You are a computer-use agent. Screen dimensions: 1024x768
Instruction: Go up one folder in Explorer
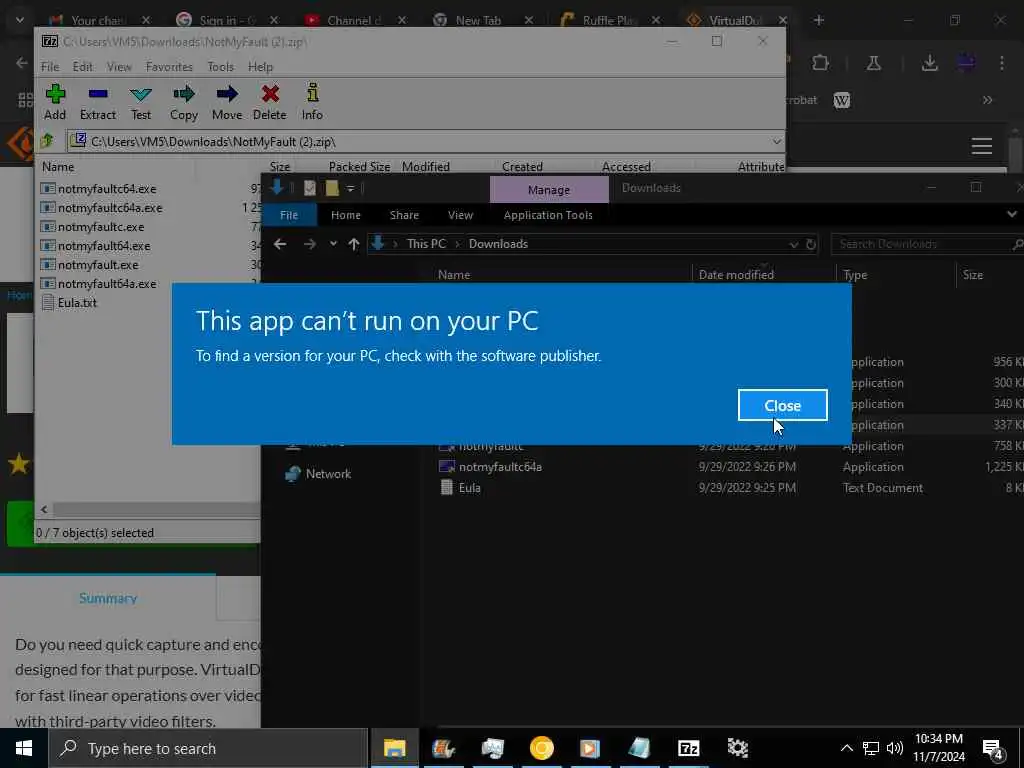[x=353, y=244]
